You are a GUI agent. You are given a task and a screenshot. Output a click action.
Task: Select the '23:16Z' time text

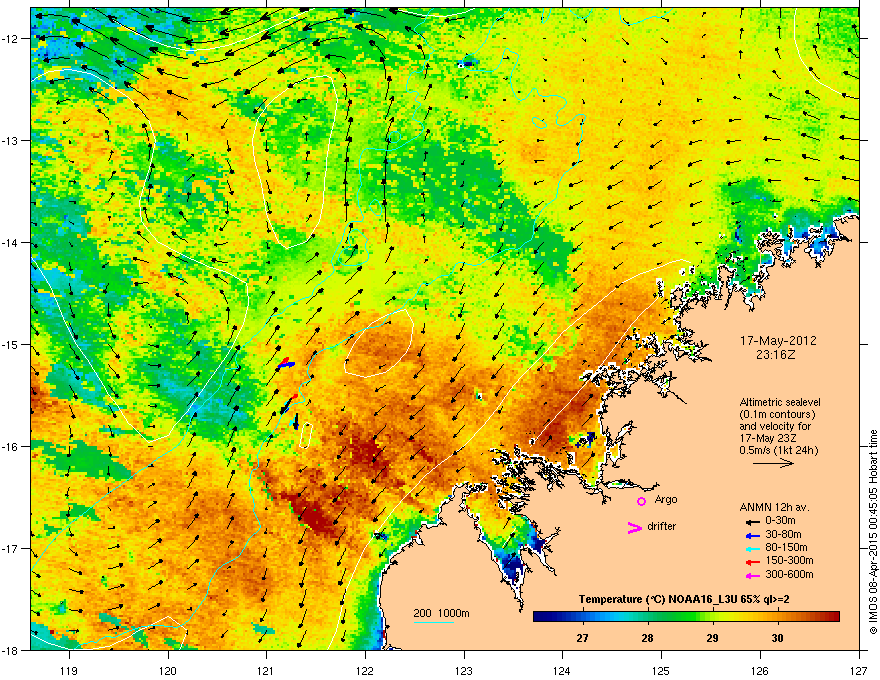[778, 355]
